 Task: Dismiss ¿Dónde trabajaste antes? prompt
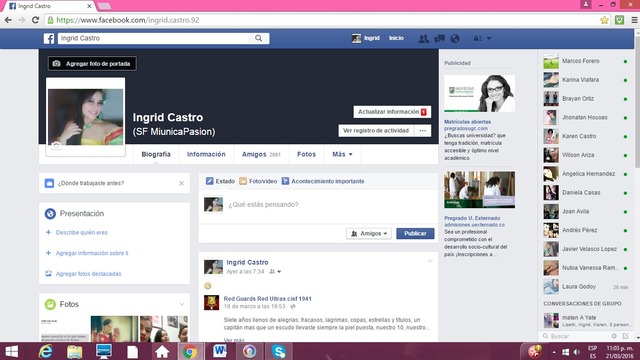(x=182, y=183)
